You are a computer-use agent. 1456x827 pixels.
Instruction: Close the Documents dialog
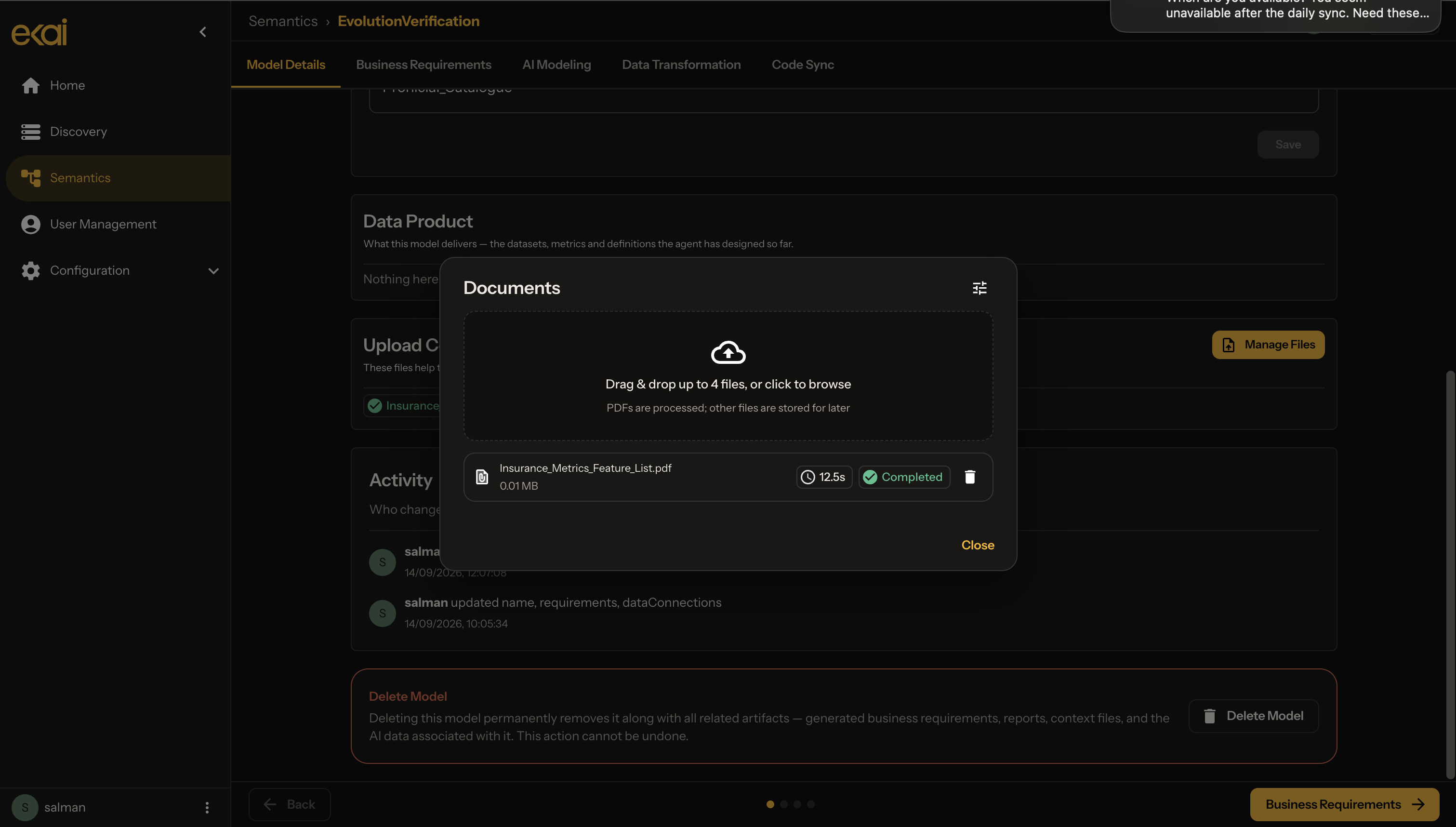point(978,545)
